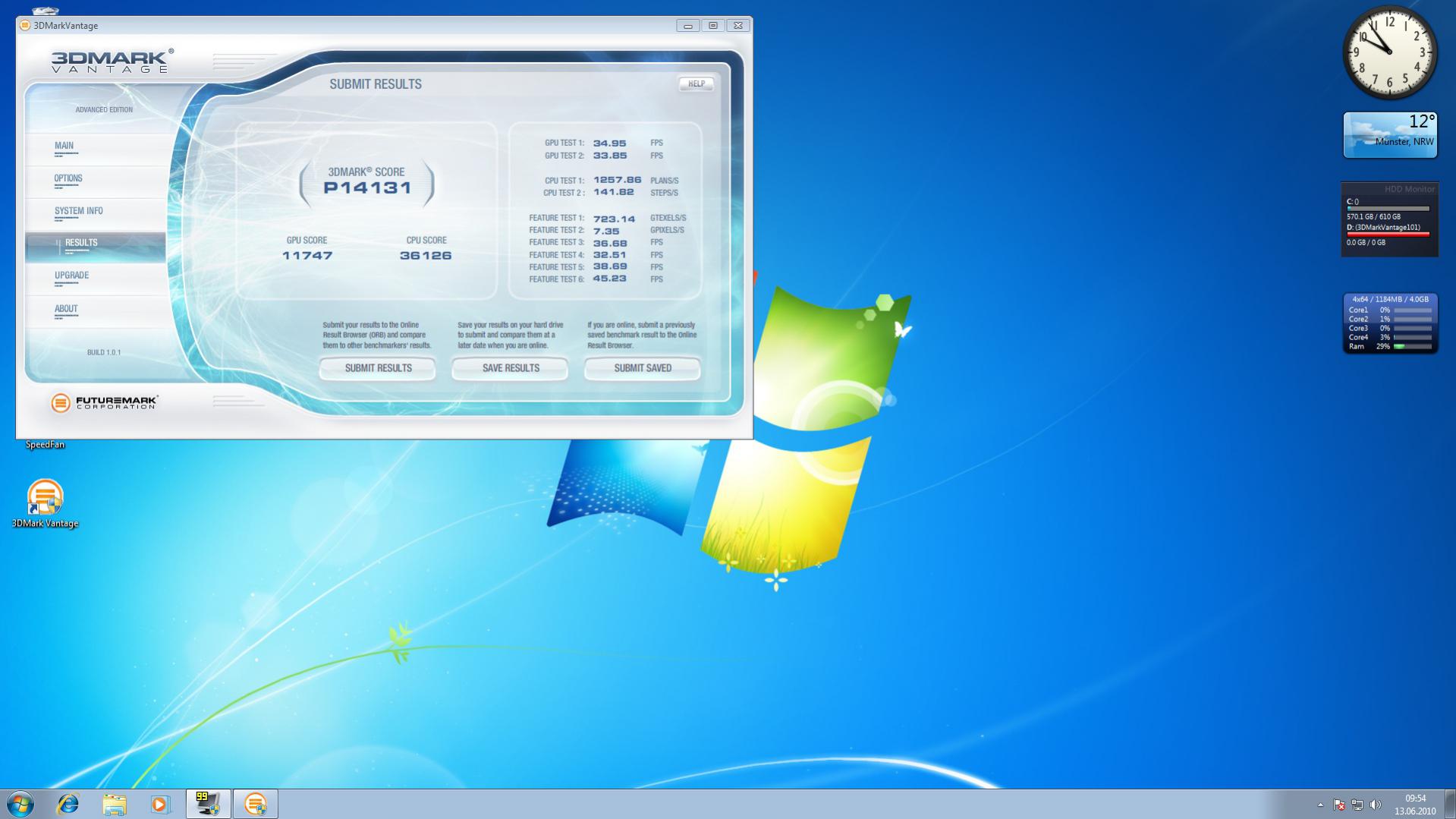Click the SAVE RESULTS button

(511, 368)
